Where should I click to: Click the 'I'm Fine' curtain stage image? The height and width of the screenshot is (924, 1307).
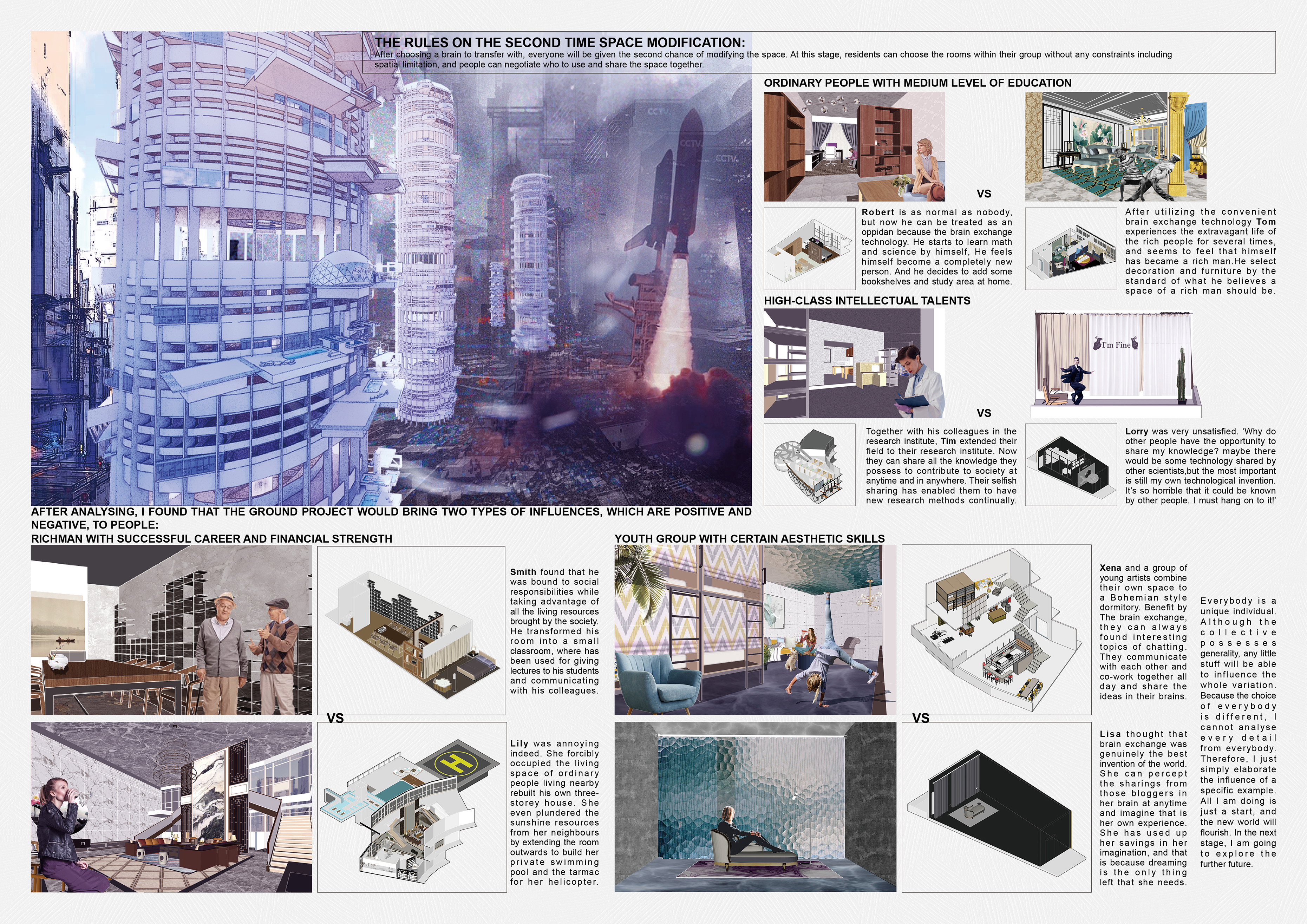(x=1116, y=364)
